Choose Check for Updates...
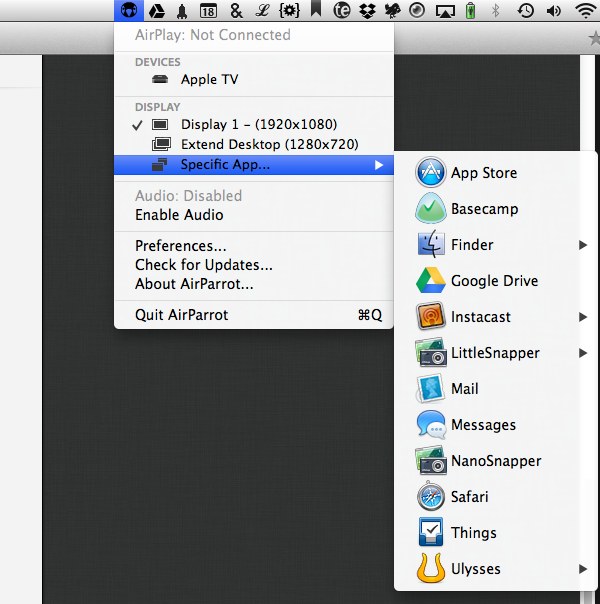 pyautogui.click(x=204, y=265)
